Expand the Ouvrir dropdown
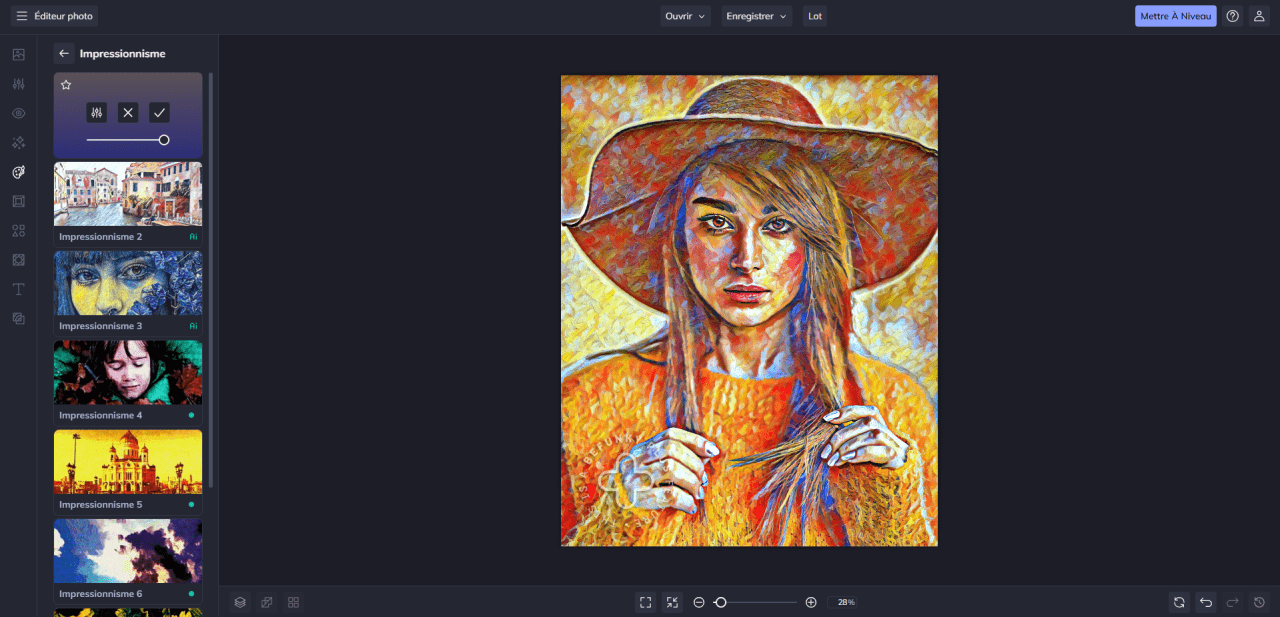 [685, 16]
